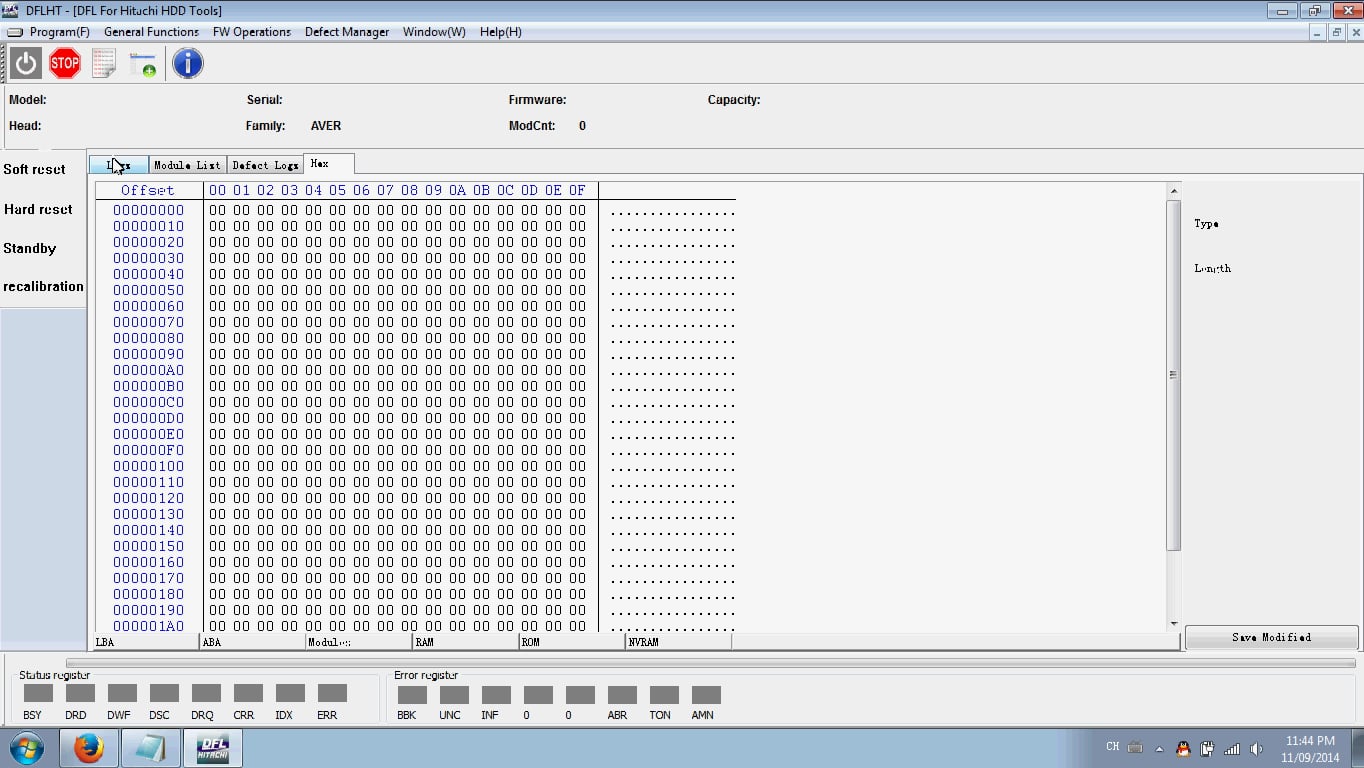Select the RAM bottom tab
Screen dimensions: 1364x768
[465, 642]
